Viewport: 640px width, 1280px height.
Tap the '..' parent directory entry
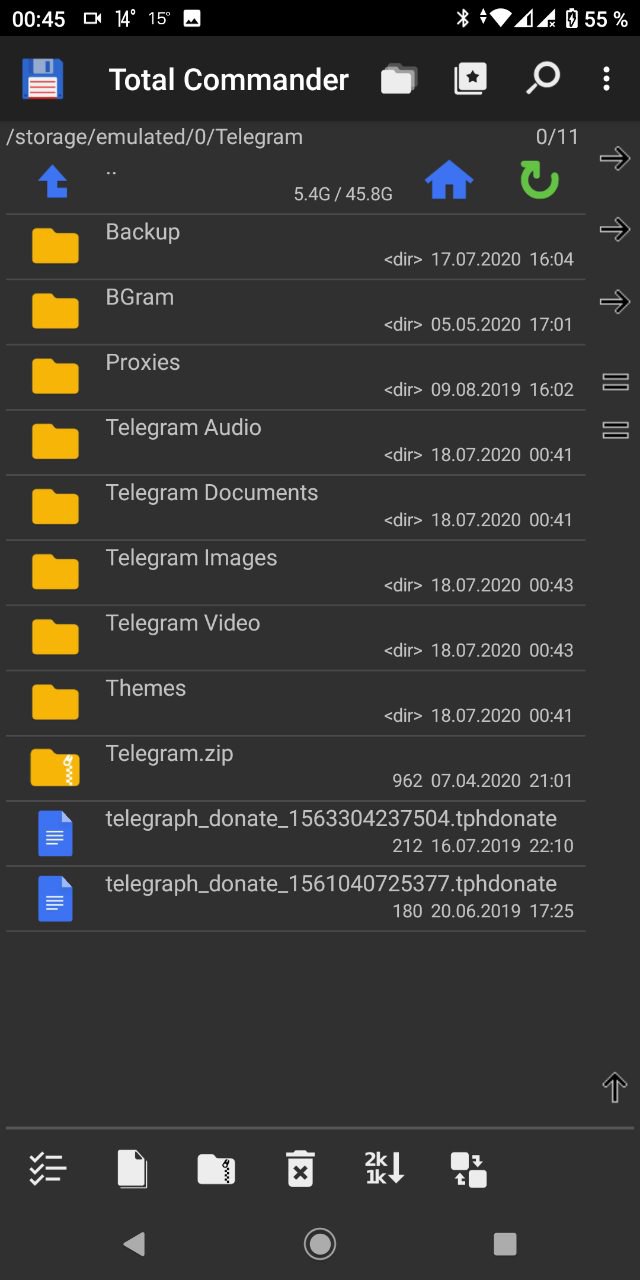pos(111,171)
